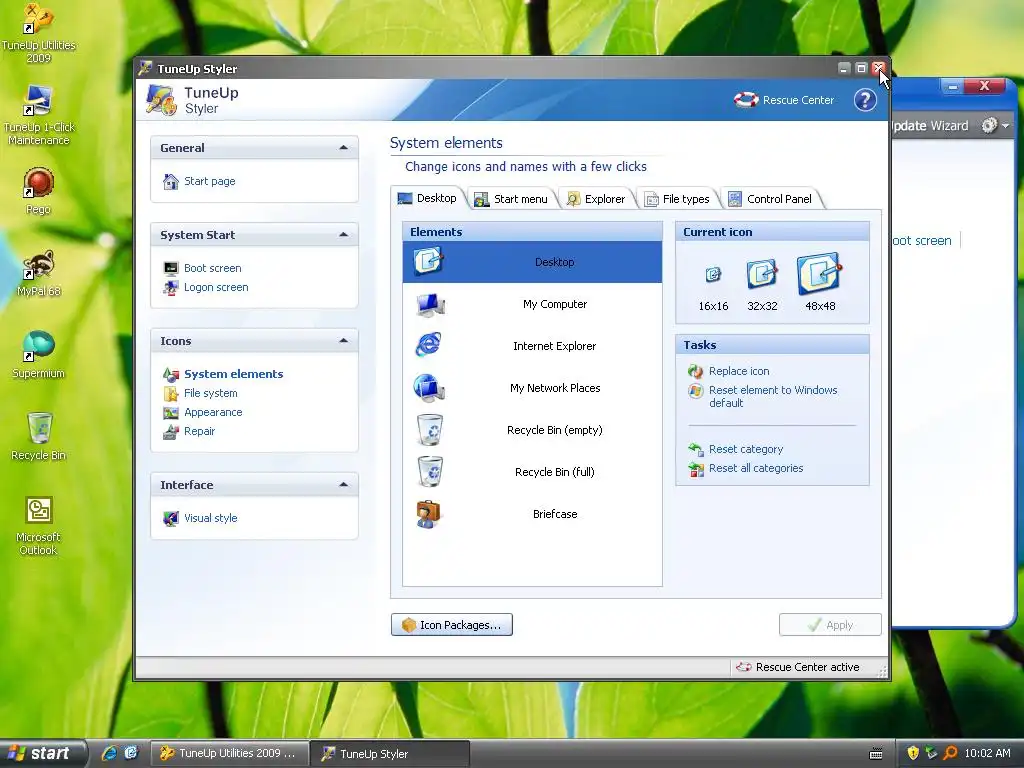Viewport: 1024px width, 768px height.
Task: Click the Reset all categories icon
Action: click(696, 469)
